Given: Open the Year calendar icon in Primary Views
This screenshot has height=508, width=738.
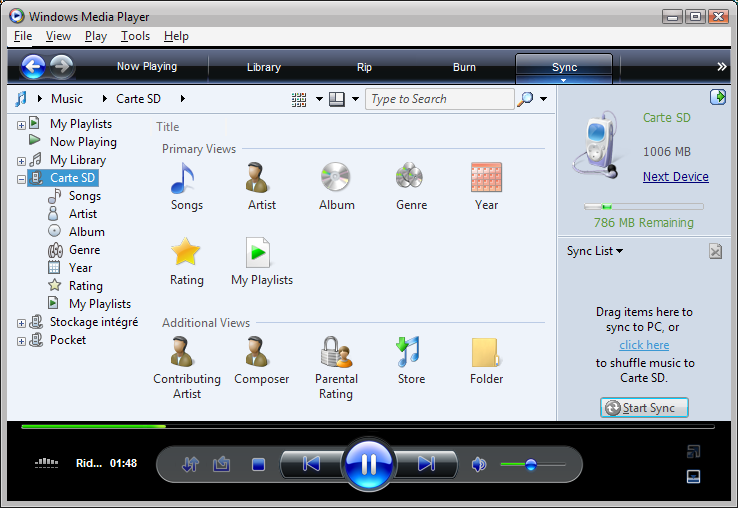Looking at the screenshot, I should [486, 177].
